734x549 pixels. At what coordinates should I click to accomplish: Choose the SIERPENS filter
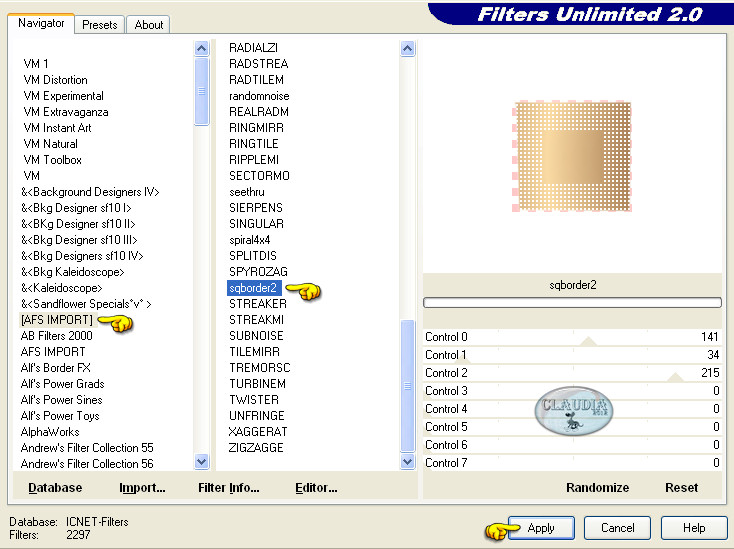[256, 208]
